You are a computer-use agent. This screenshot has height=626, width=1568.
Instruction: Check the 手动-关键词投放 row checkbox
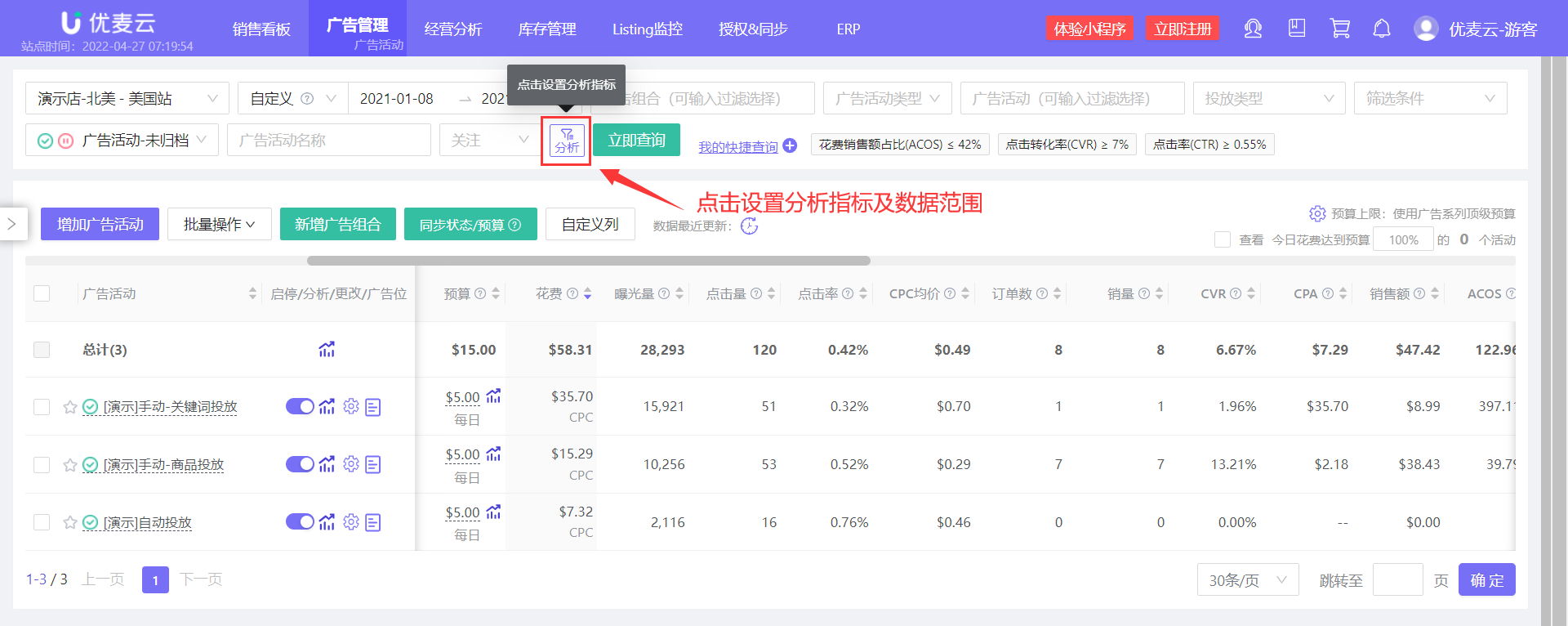(42, 407)
